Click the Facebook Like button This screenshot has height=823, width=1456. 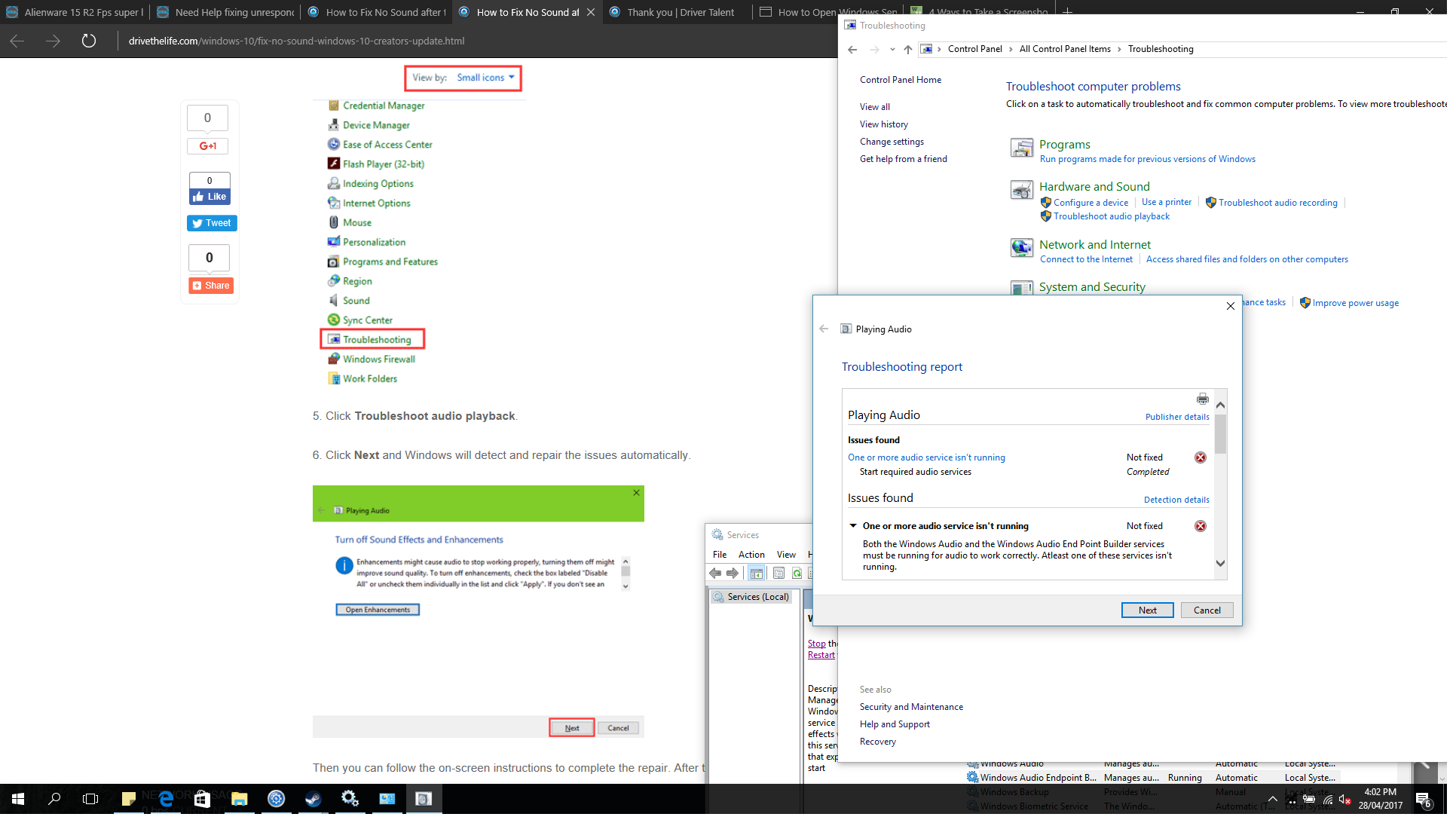pyautogui.click(x=211, y=198)
